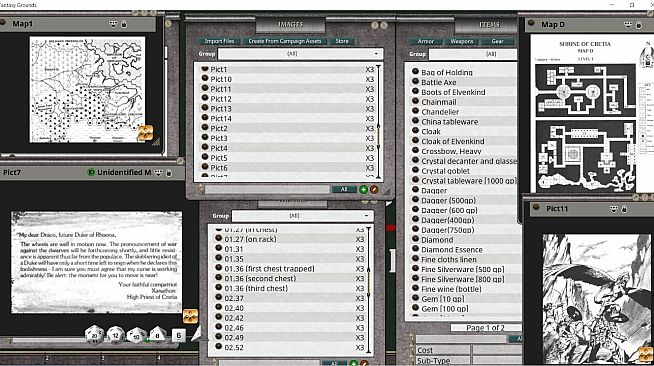The image size is (654, 366).
Task: Click the All filter button in Images window
Action: [x=344, y=190]
